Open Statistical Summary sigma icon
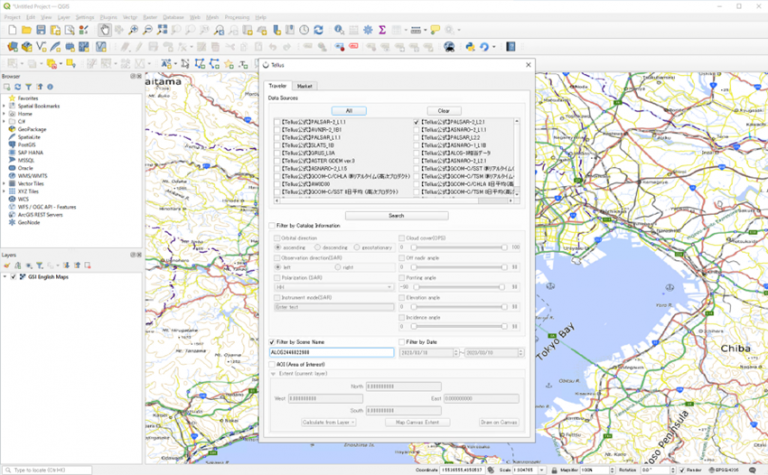 pos(382,30)
